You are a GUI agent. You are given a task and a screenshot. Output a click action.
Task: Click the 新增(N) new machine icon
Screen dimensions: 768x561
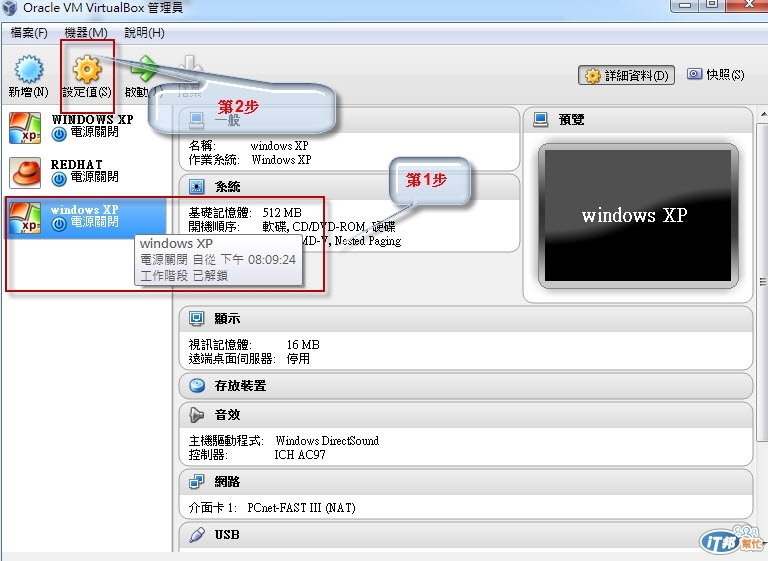(29, 68)
